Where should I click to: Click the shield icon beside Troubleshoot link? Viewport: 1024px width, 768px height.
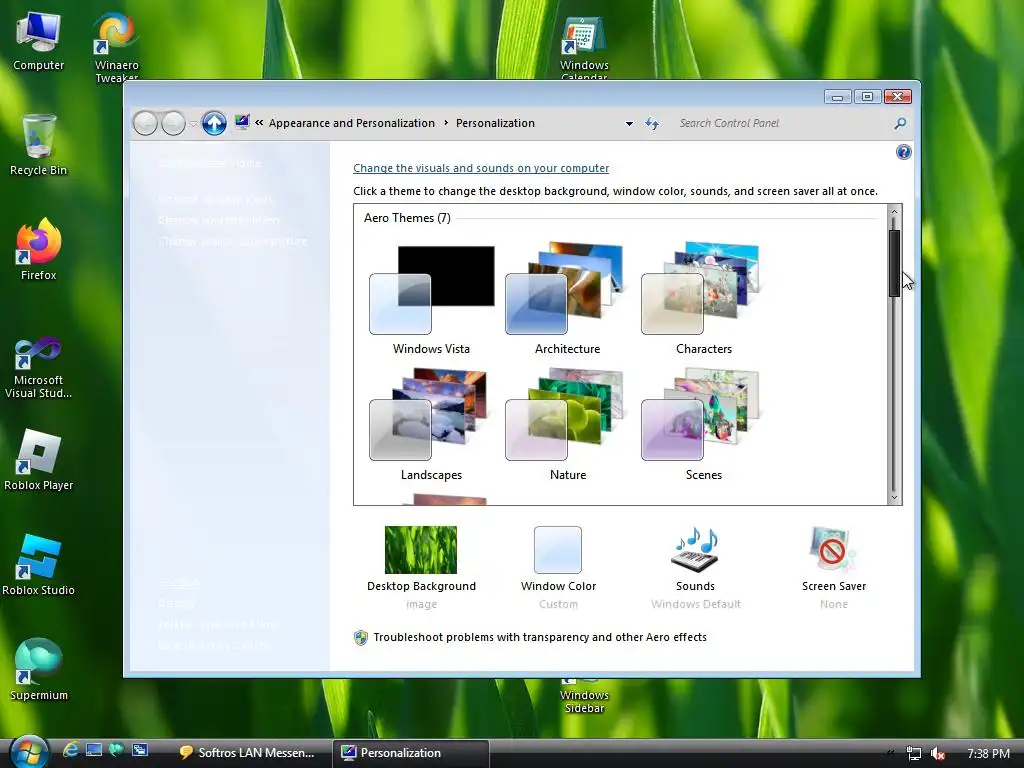[360, 637]
